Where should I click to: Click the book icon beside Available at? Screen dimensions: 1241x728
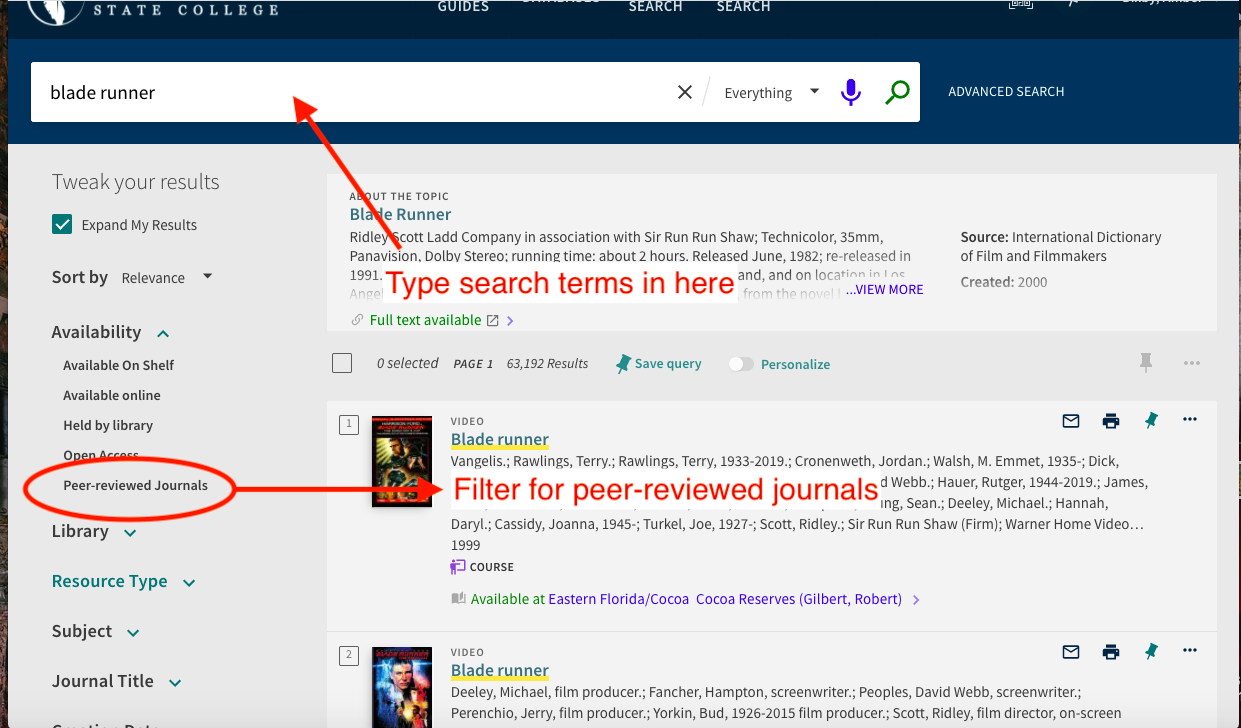click(x=458, y=599)
